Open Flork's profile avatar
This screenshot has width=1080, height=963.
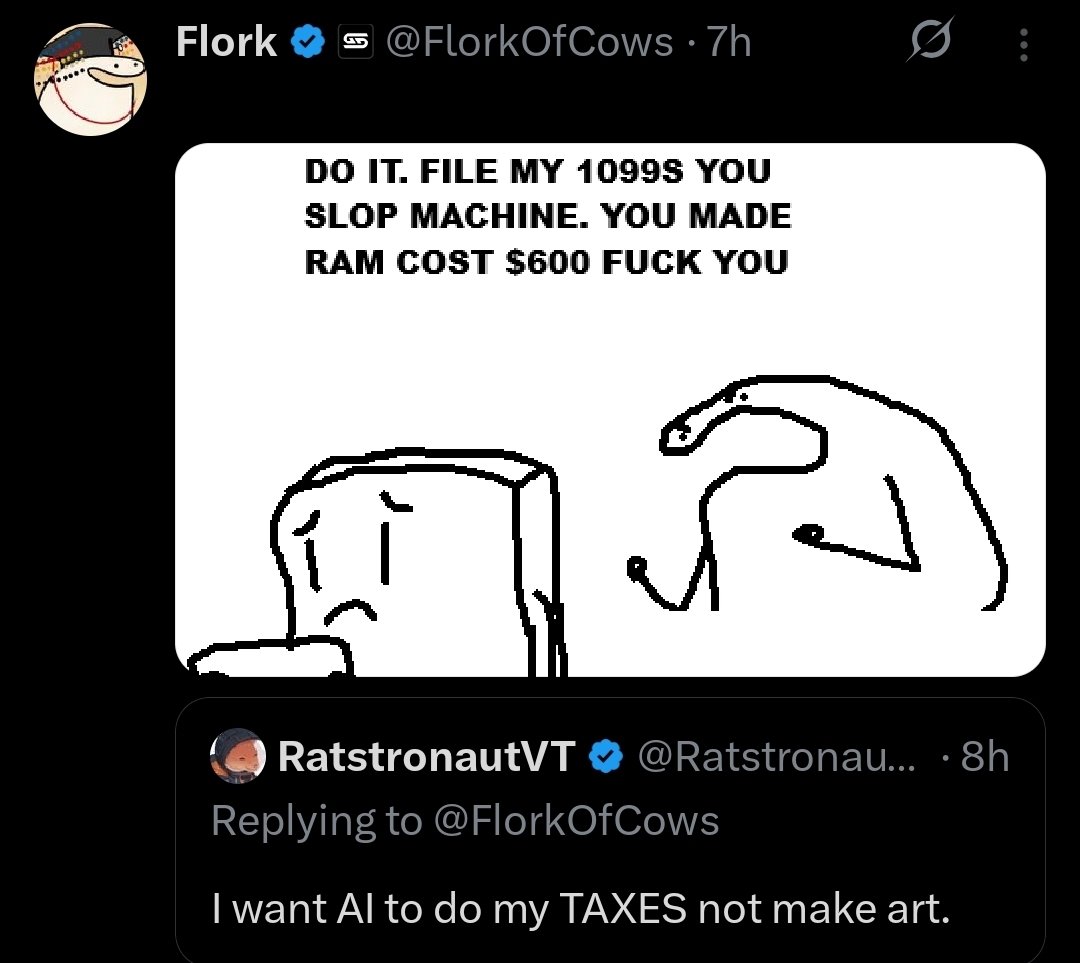point(92,82)
